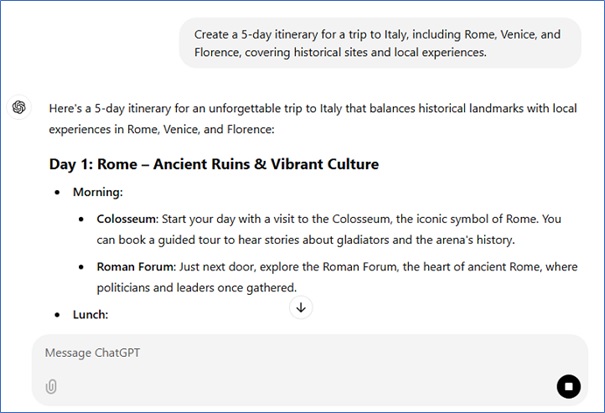Click the bullet point beside Morning
The height and width of the screenshot is (413, 605).
56,192
